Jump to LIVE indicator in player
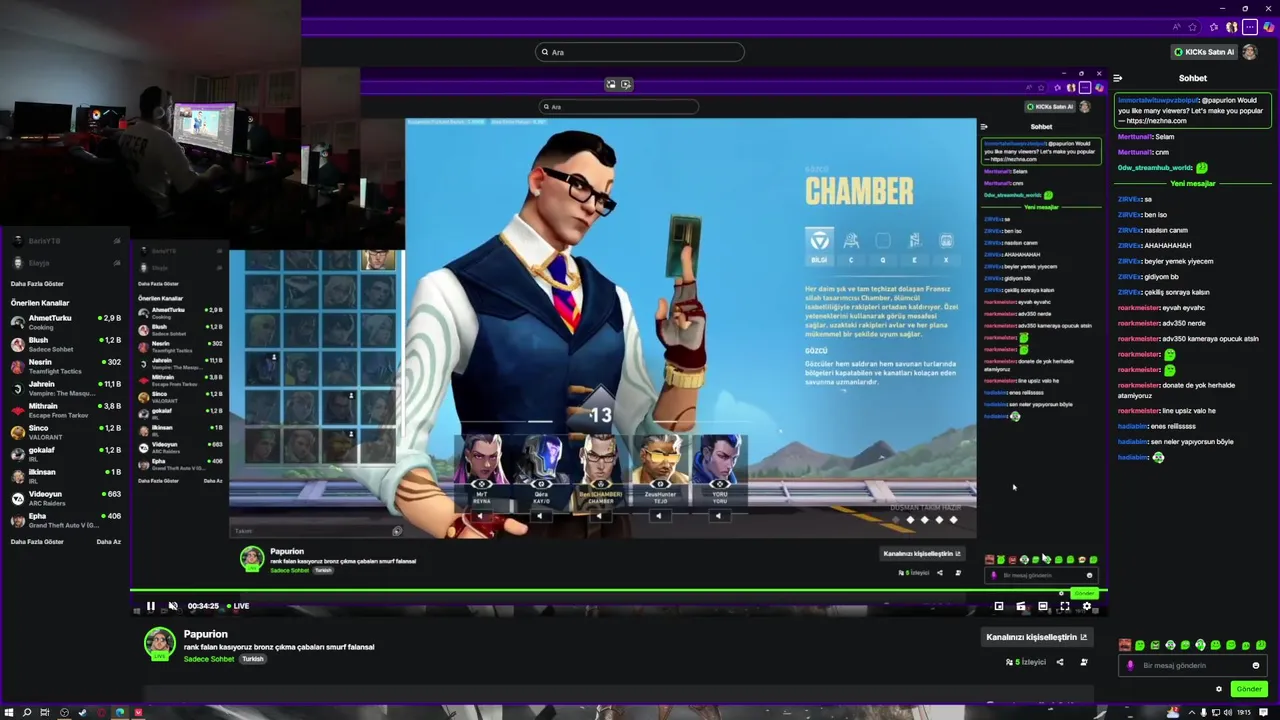The height and width of the screenshot is (720, 1280). pos(238,606)
